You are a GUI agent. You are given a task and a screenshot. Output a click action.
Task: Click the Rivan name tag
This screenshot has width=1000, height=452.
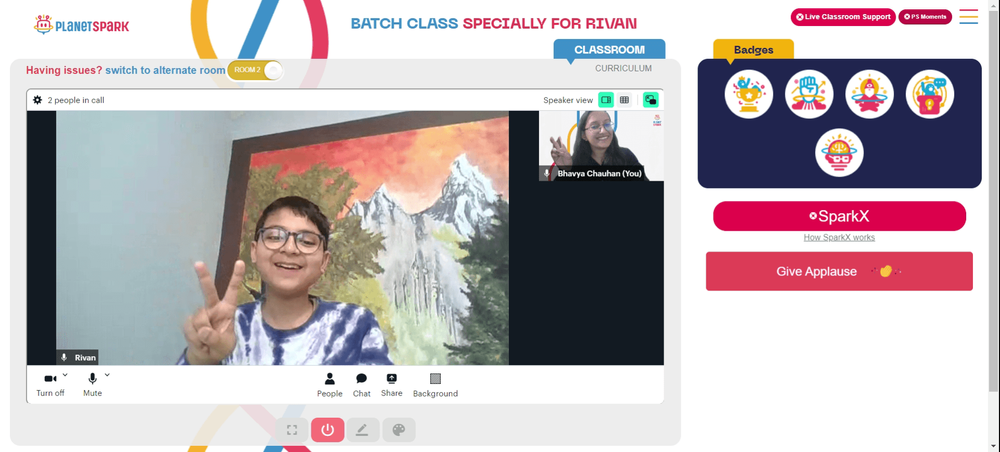pos(78,358)
